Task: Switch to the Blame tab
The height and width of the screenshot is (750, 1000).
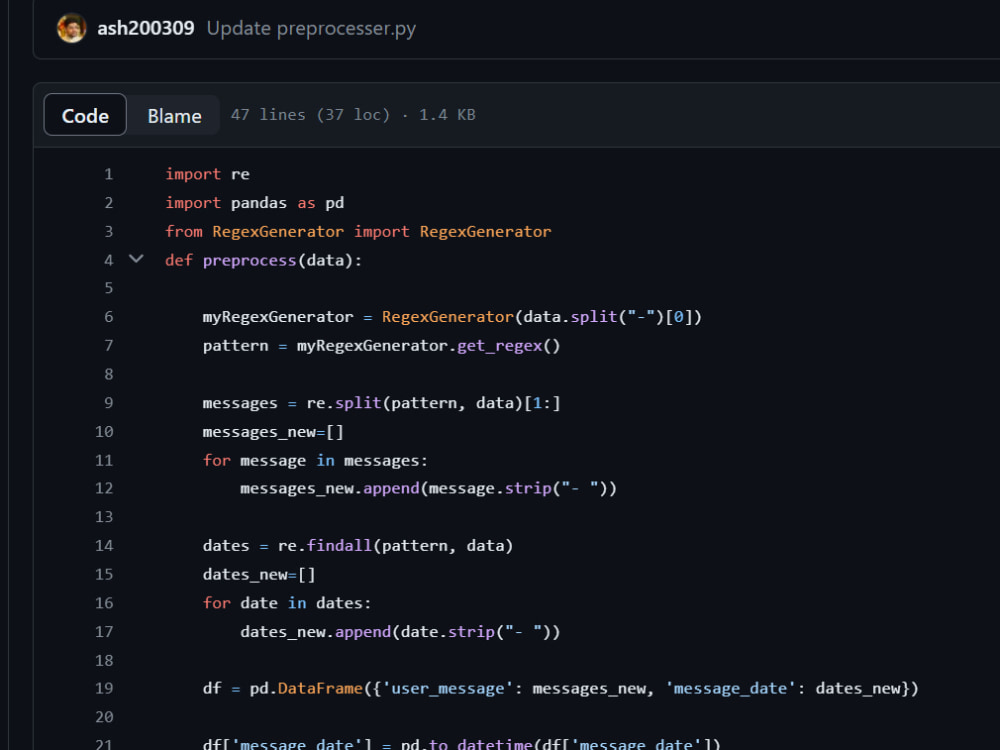Action: coord(174,115)
